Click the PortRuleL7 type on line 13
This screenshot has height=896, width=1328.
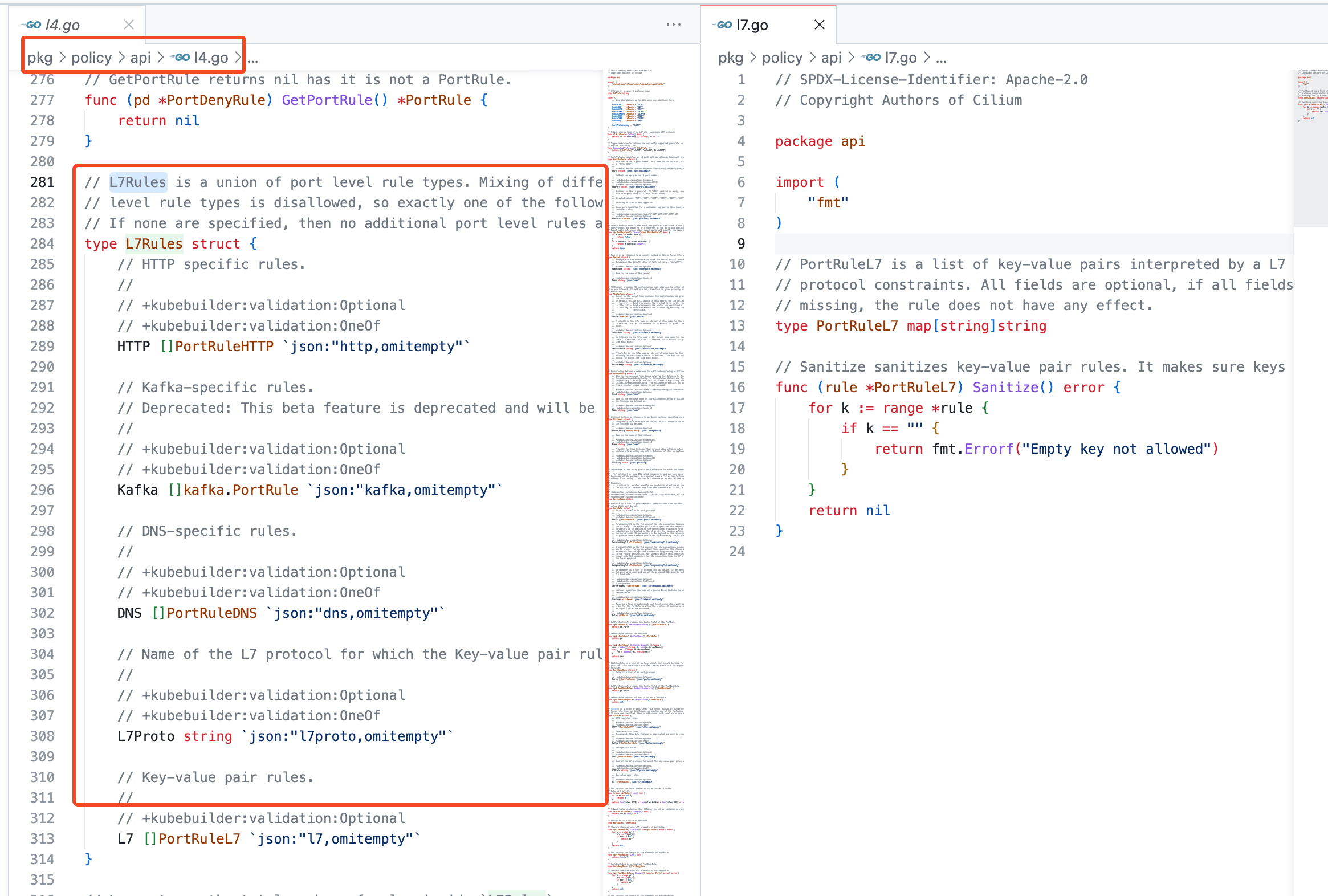pos(857,326)
